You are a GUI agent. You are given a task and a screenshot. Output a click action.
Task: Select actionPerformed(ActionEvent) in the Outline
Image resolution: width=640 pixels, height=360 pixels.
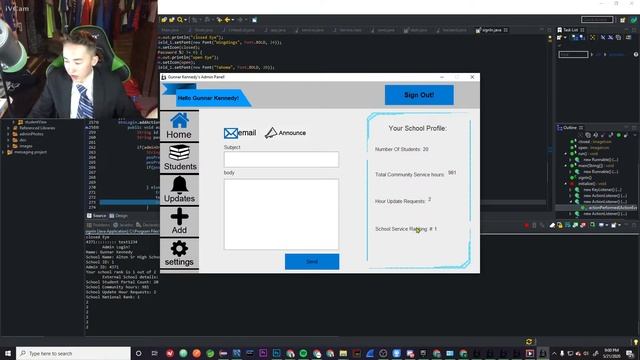[609, 208]
